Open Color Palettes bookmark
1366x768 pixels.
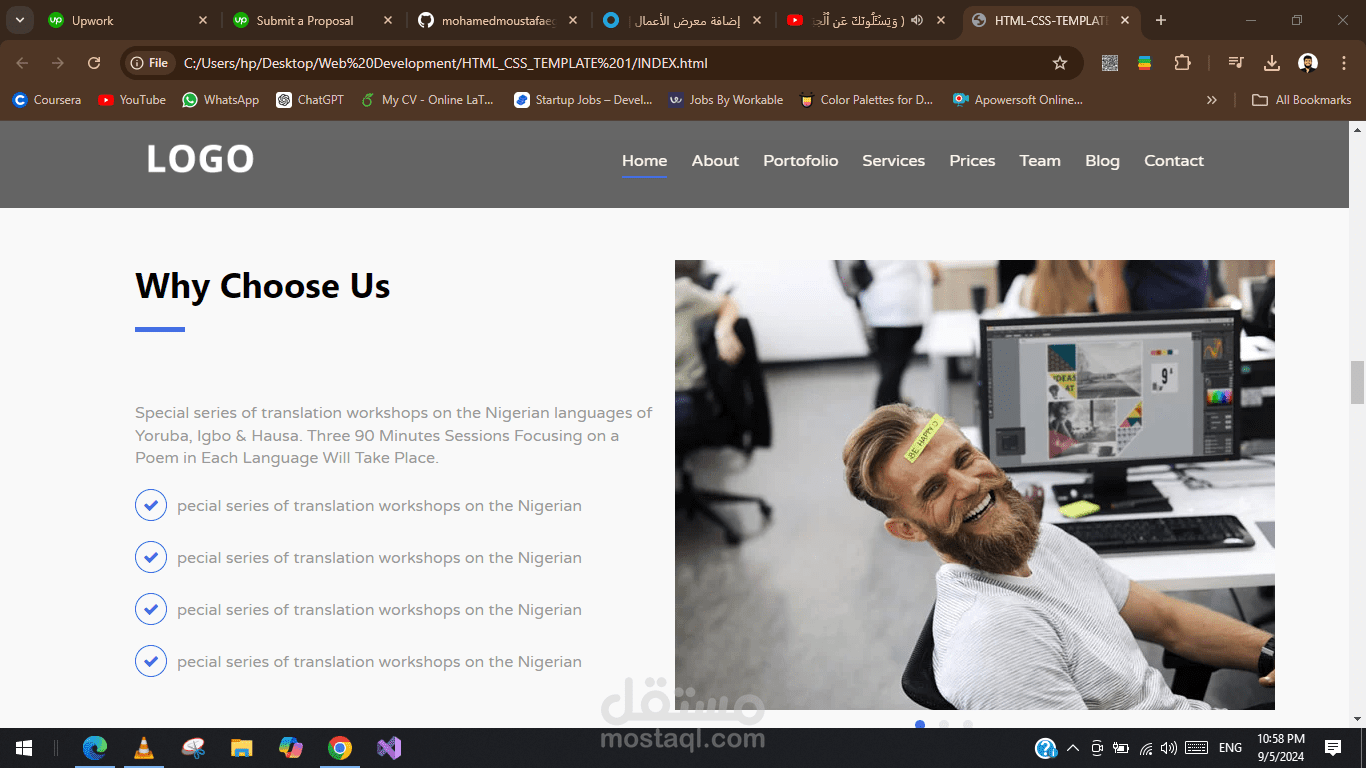point(866,100)
